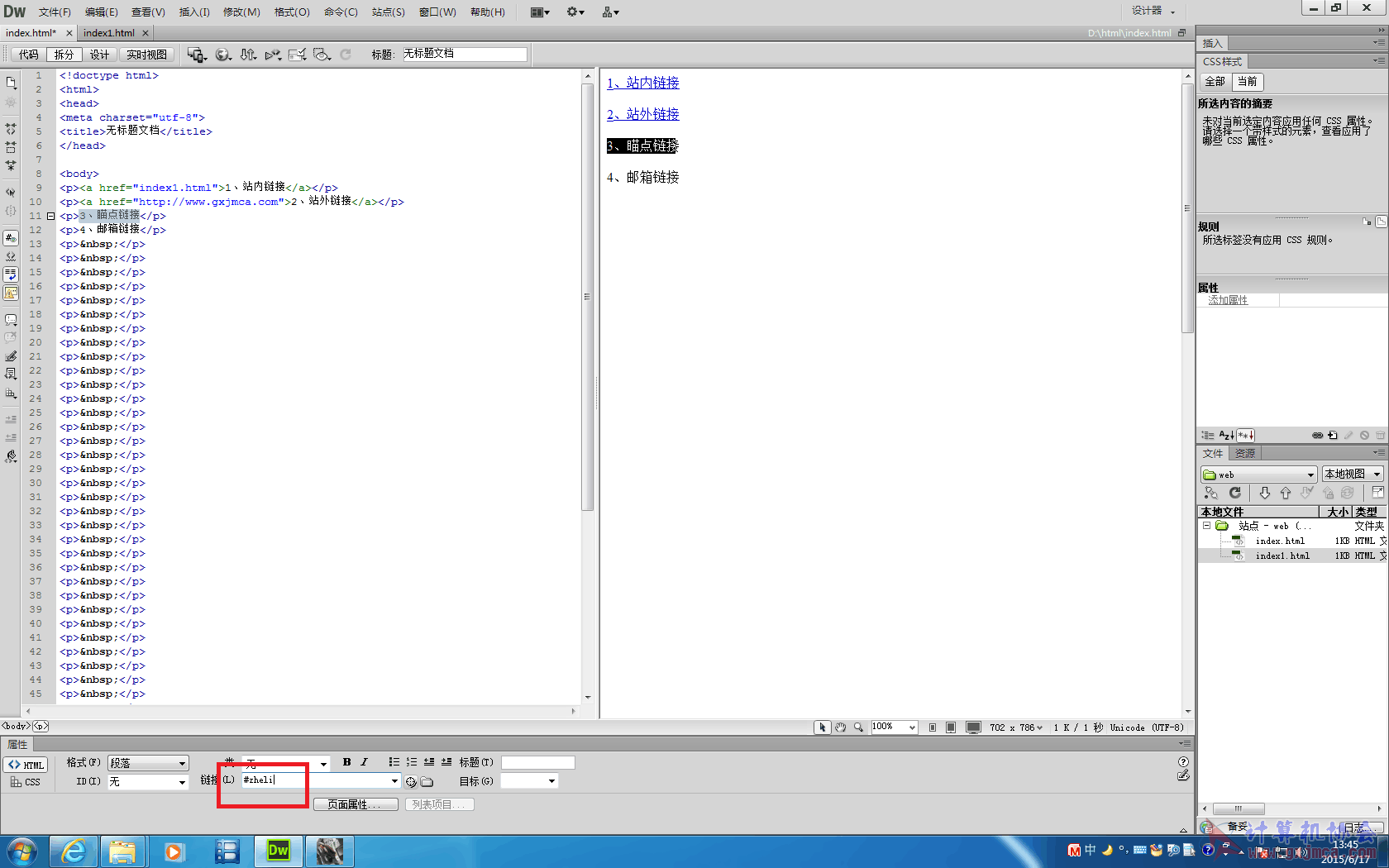Open the class 类 dropdown
Screen dimensions: 1389x868
click(286, 763)
